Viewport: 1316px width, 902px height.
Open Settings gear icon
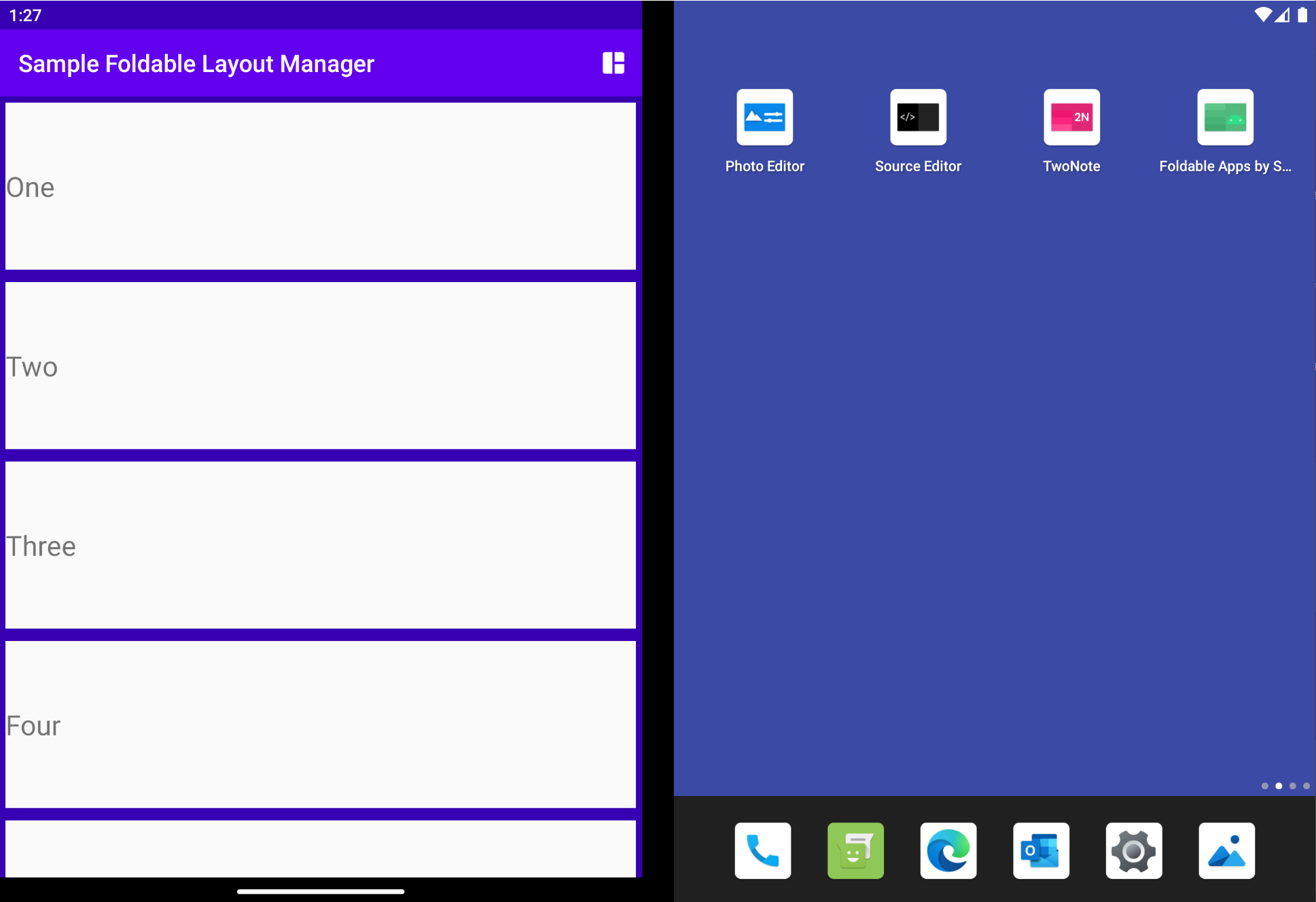coord(1133,852)
